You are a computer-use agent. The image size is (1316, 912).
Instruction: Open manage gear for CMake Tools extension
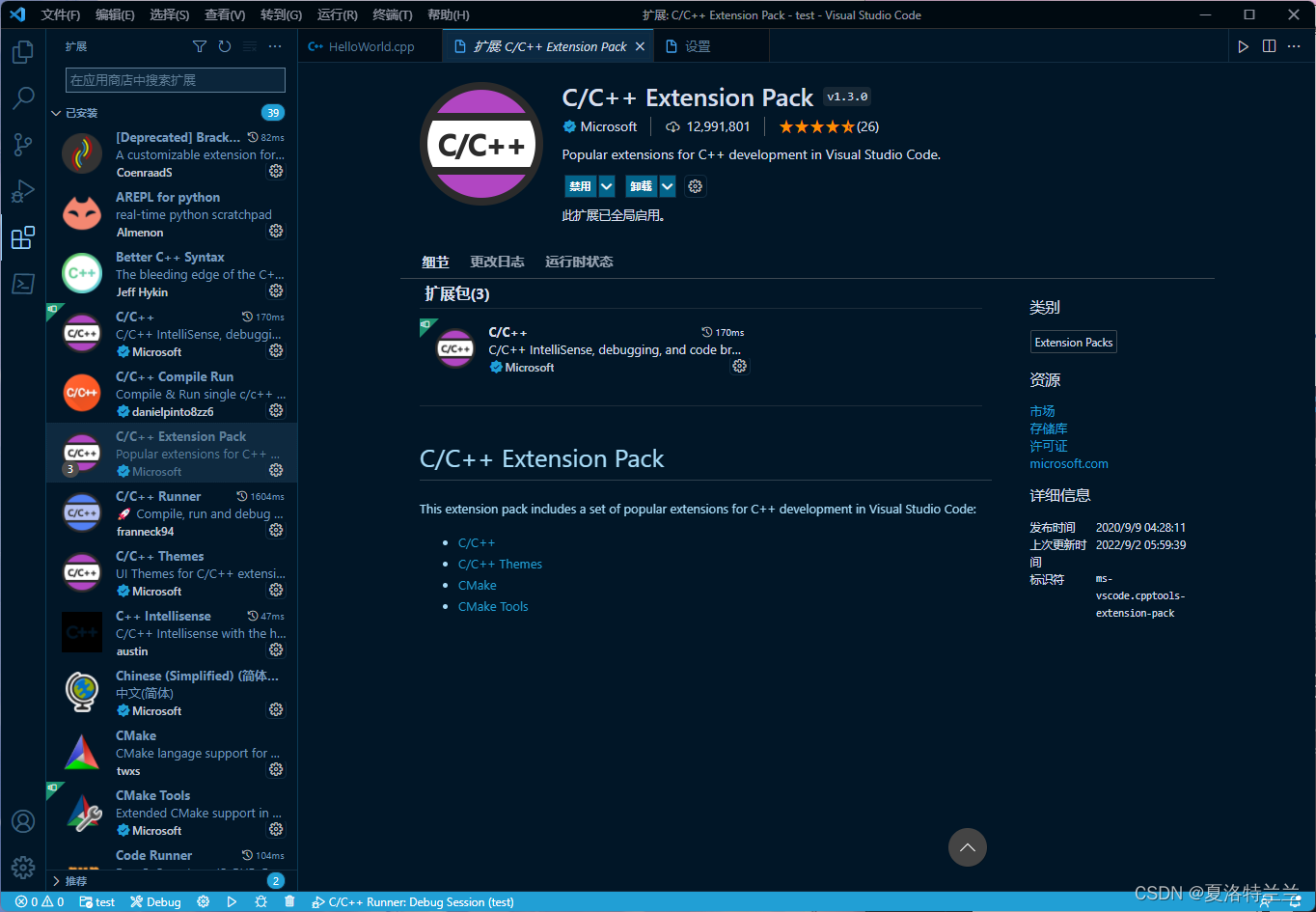point(276,829)
